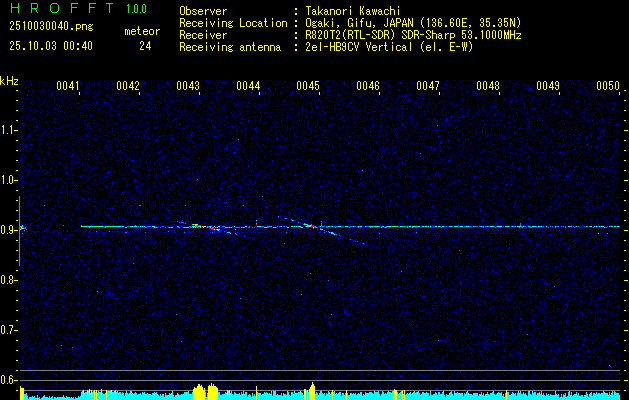629x400 pixels.
Task: Click the observer name Takanori Kawachi
Action: pos(353,11)
